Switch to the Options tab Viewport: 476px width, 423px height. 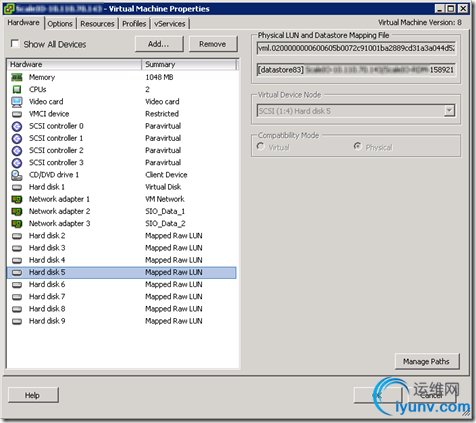(60, 24)
